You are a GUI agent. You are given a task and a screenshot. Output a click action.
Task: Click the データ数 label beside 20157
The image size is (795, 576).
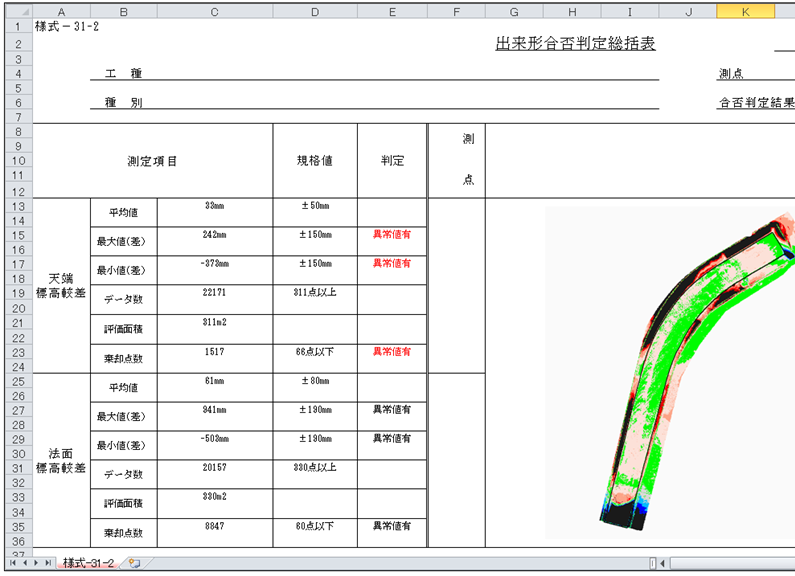pyautogui.click(x=124, y=475)
